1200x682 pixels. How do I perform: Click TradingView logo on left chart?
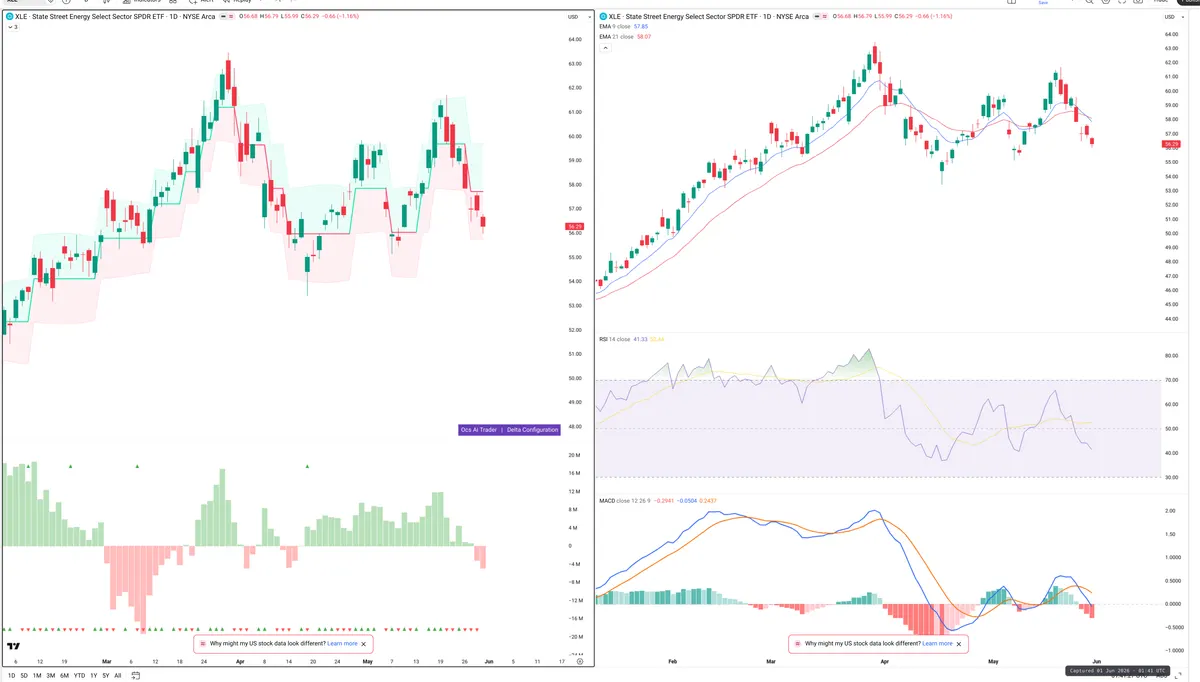(14, 646)
